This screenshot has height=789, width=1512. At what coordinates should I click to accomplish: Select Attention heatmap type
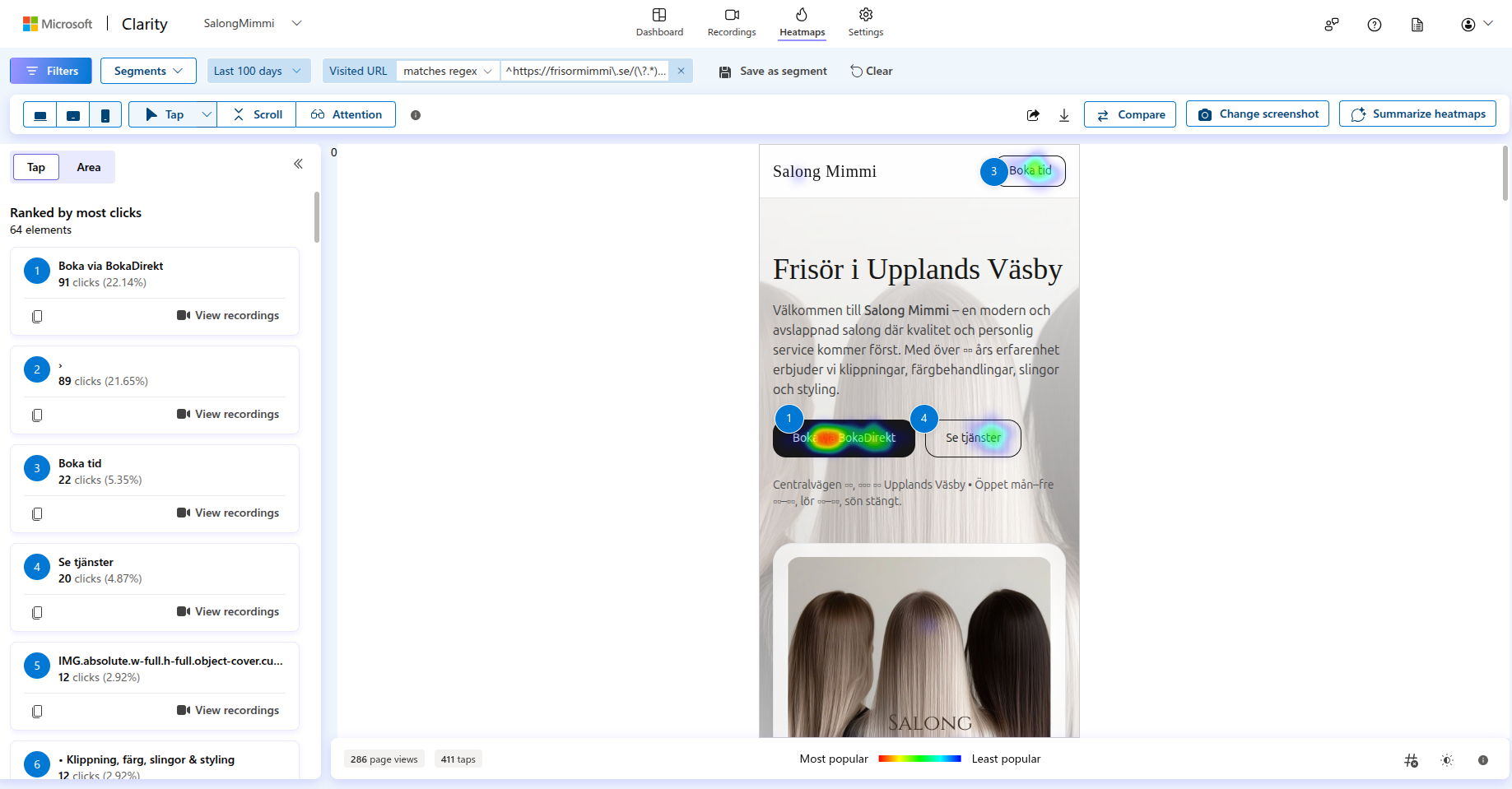click(x=346, y=115)
